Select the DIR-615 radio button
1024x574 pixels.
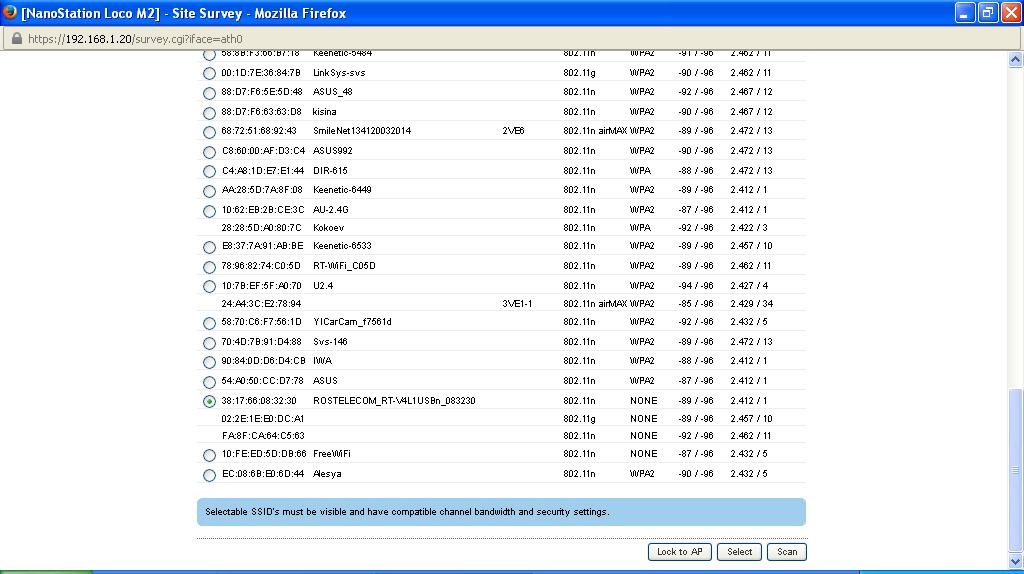209,172
